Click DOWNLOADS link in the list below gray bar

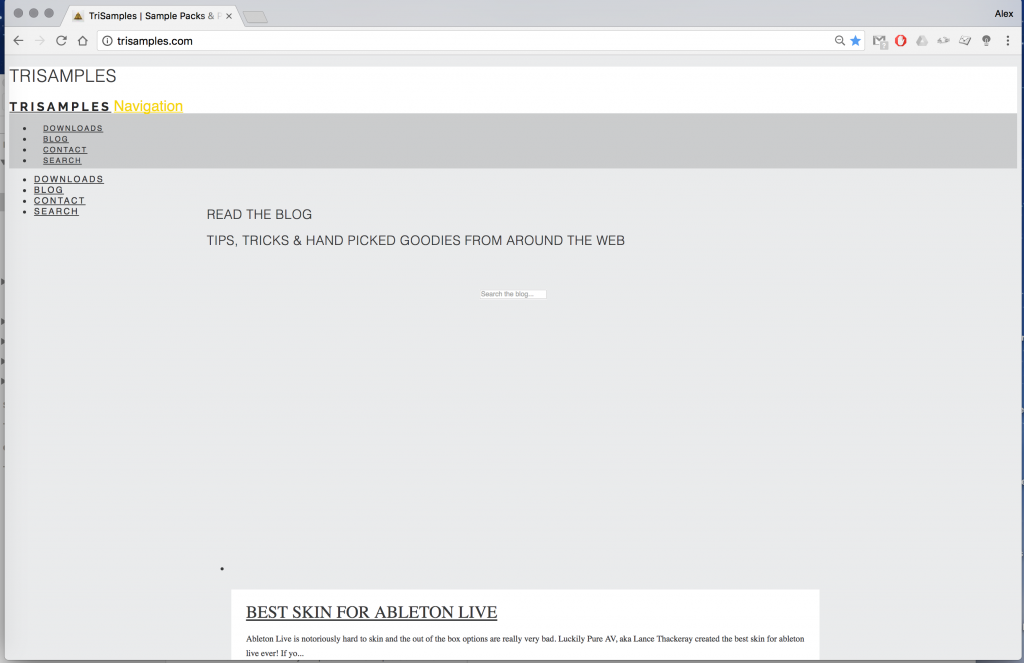click(x=69, y=179)
